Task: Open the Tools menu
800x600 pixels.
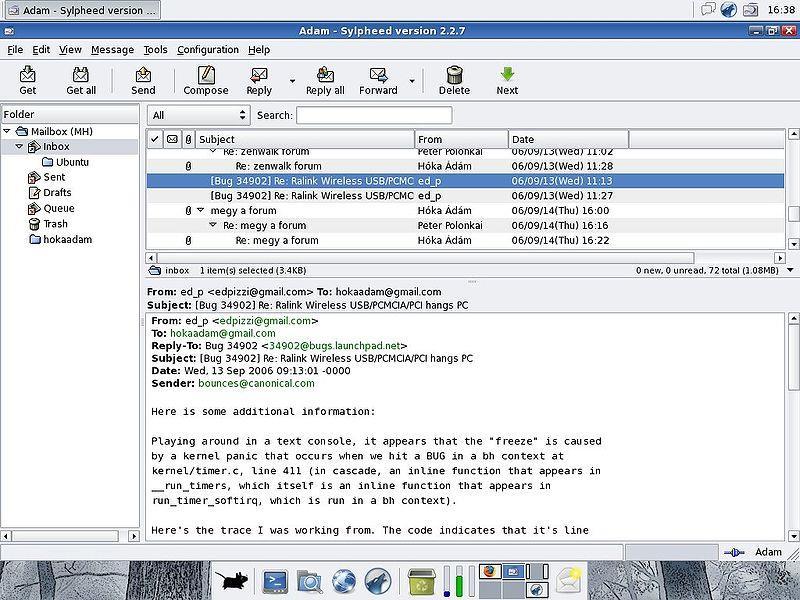Action: click(155, 49)
